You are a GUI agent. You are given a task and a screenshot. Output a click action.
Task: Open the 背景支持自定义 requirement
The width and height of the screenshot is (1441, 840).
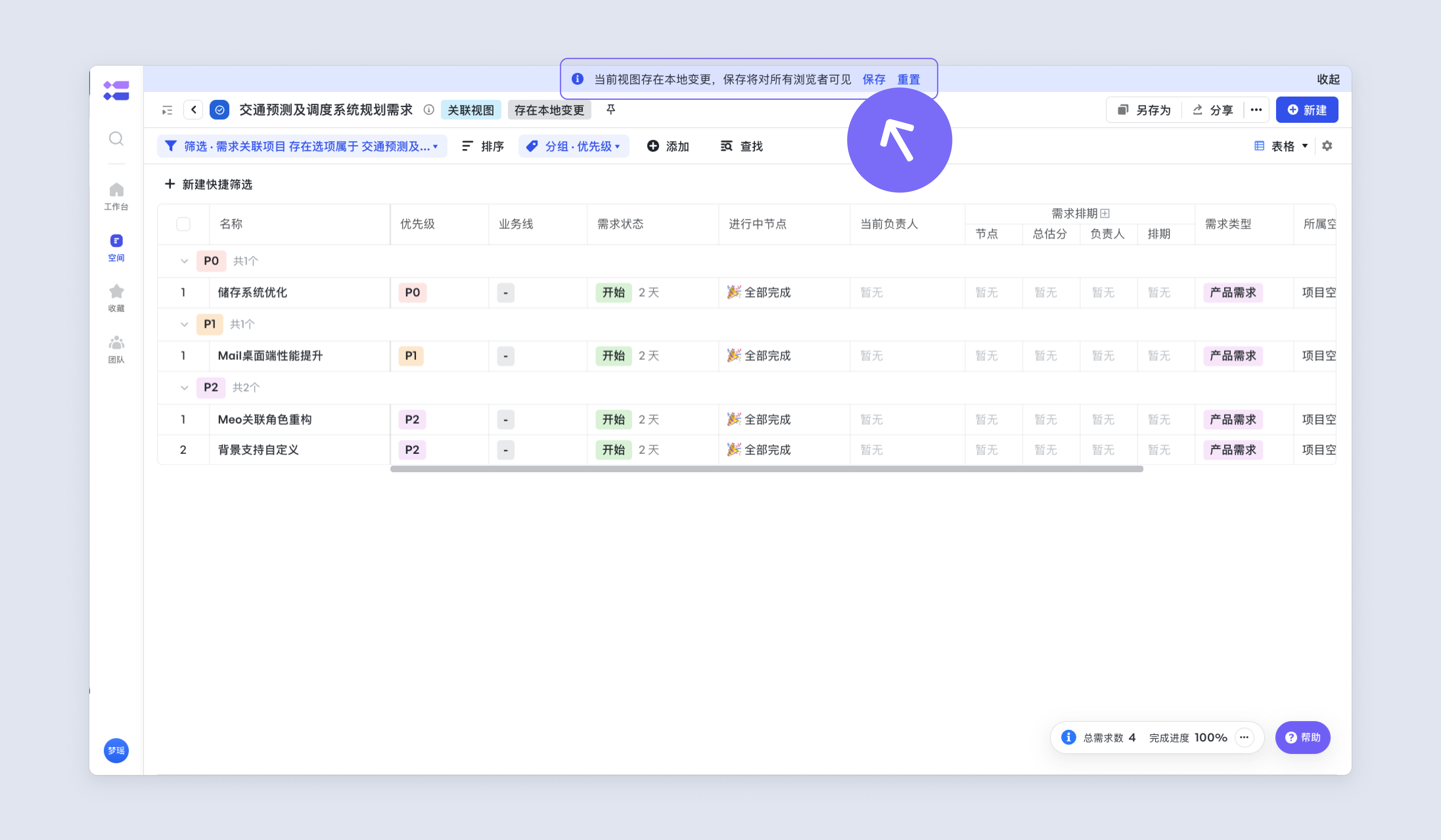coord(258,450)
